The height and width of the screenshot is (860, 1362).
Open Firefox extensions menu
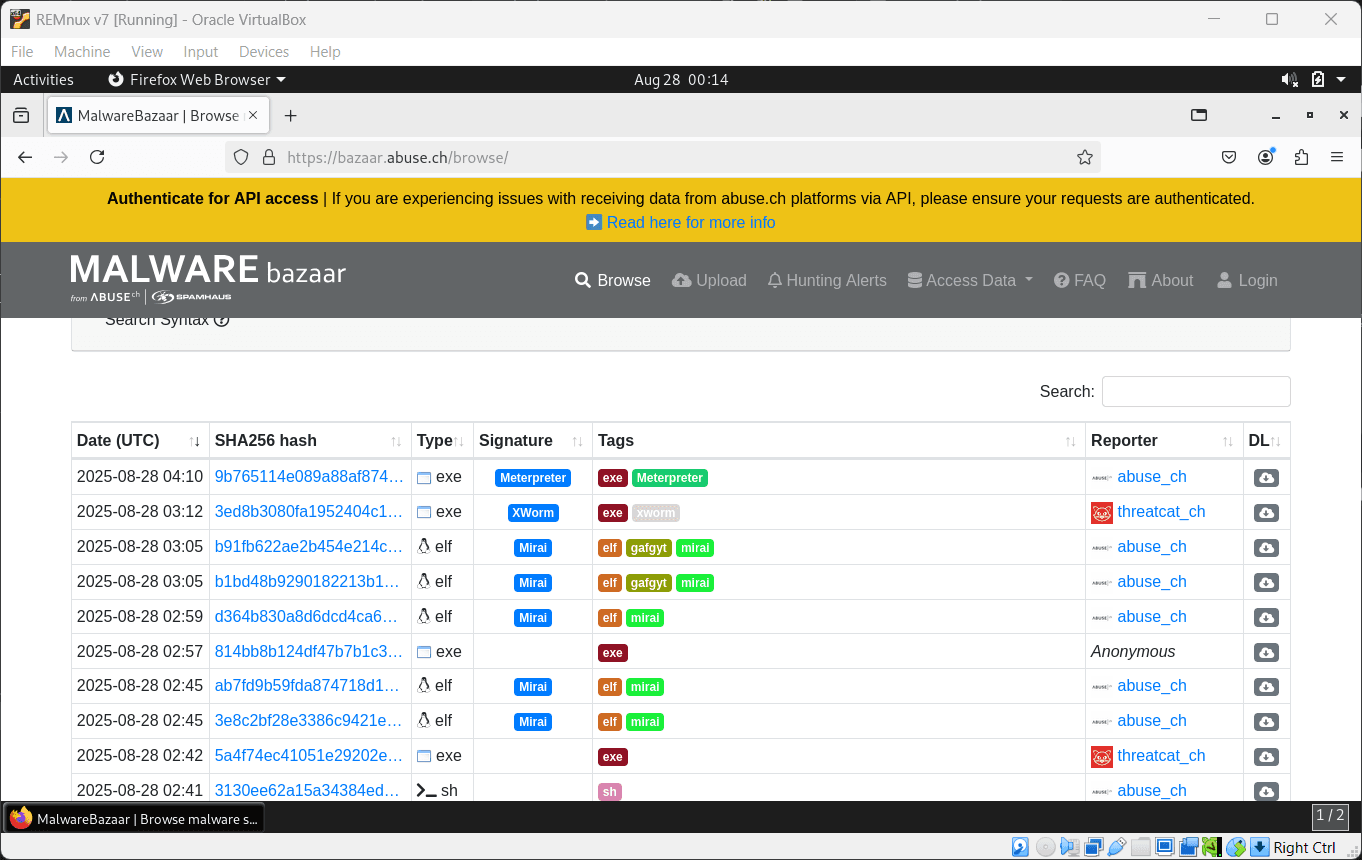point(1301,157)
